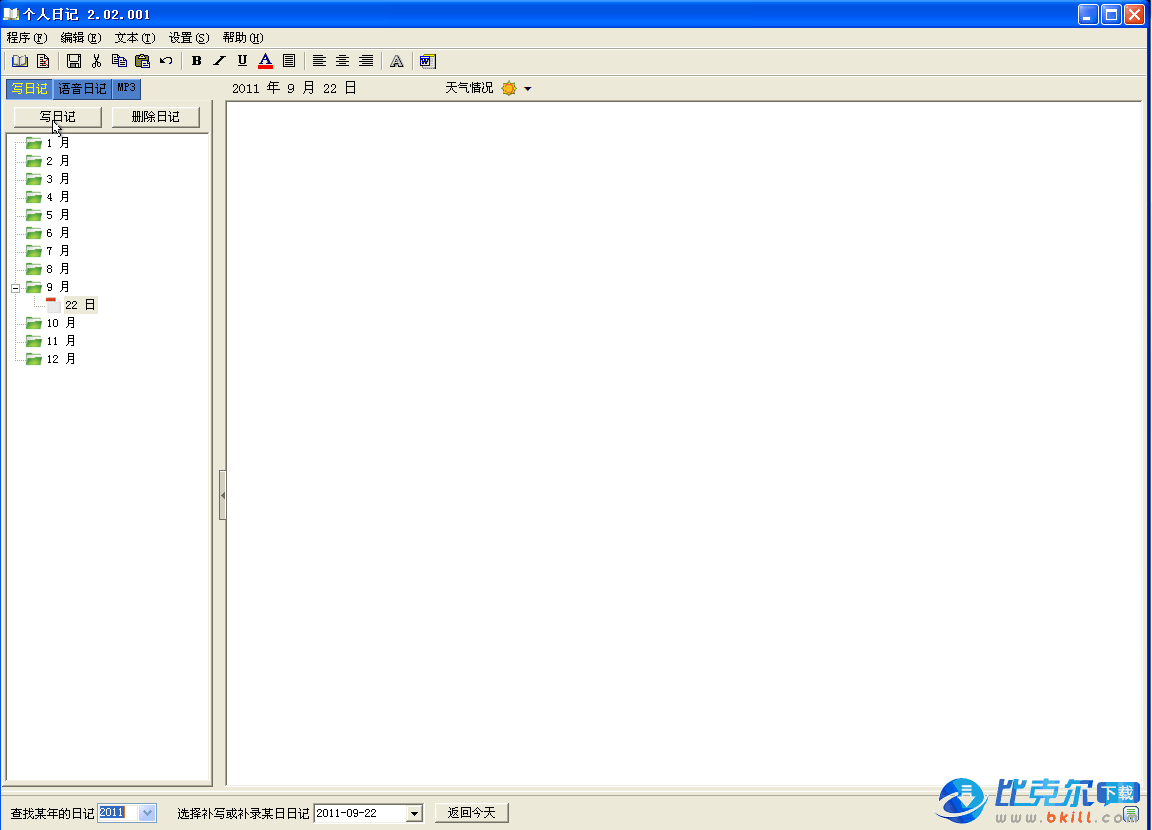Click the Save diary floppy disk icon
This screenshot has height=830, width=1152.
(74, 61)
